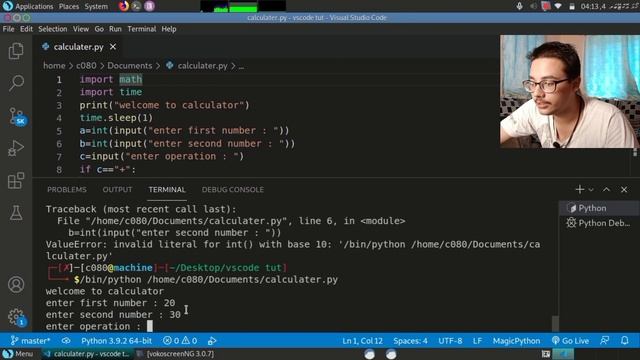The width and height of the screenshot is (640, 360).
Task: Open the File menu
Action: (8, 29)
